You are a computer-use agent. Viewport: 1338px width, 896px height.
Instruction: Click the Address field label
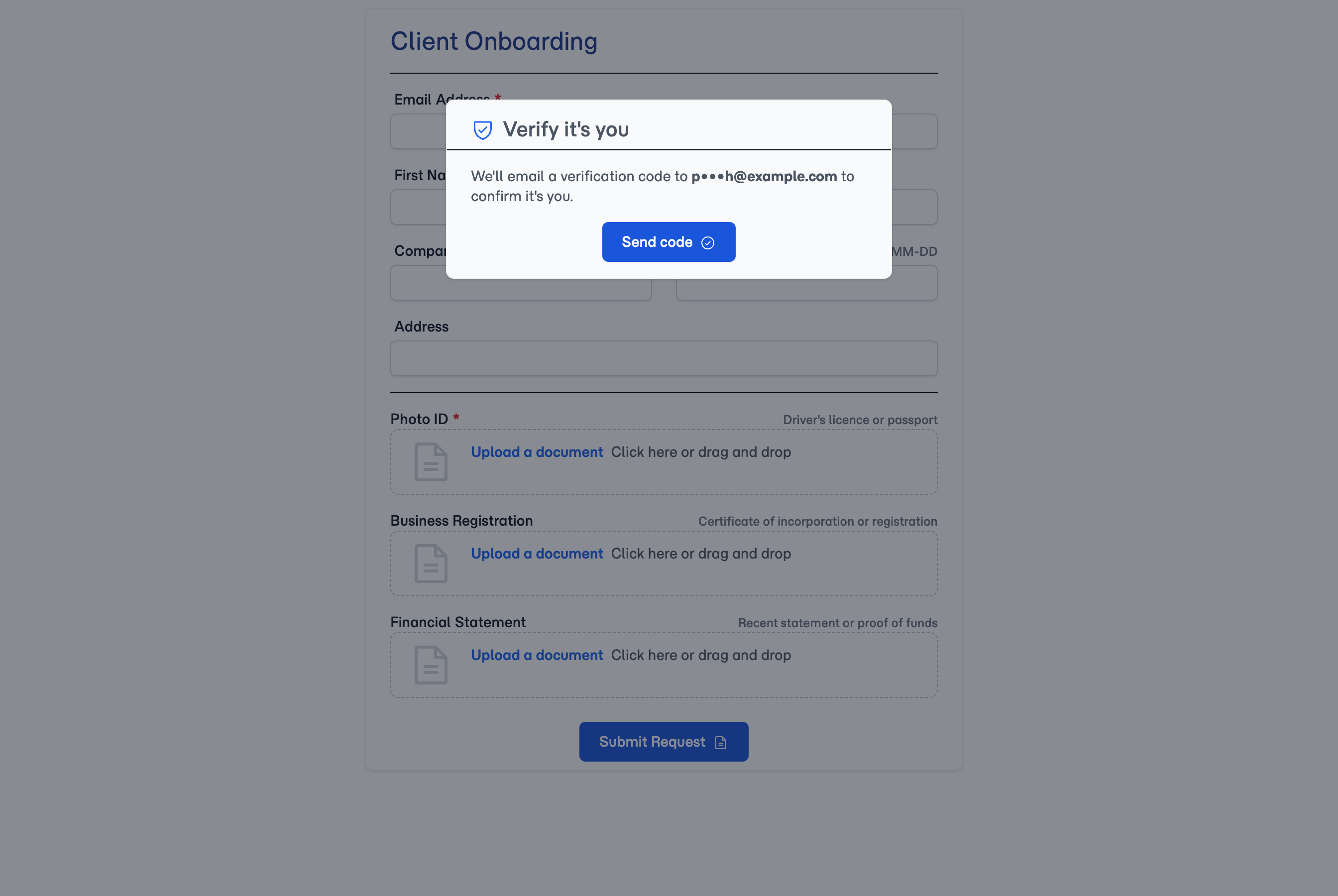[x=421, y=326]
